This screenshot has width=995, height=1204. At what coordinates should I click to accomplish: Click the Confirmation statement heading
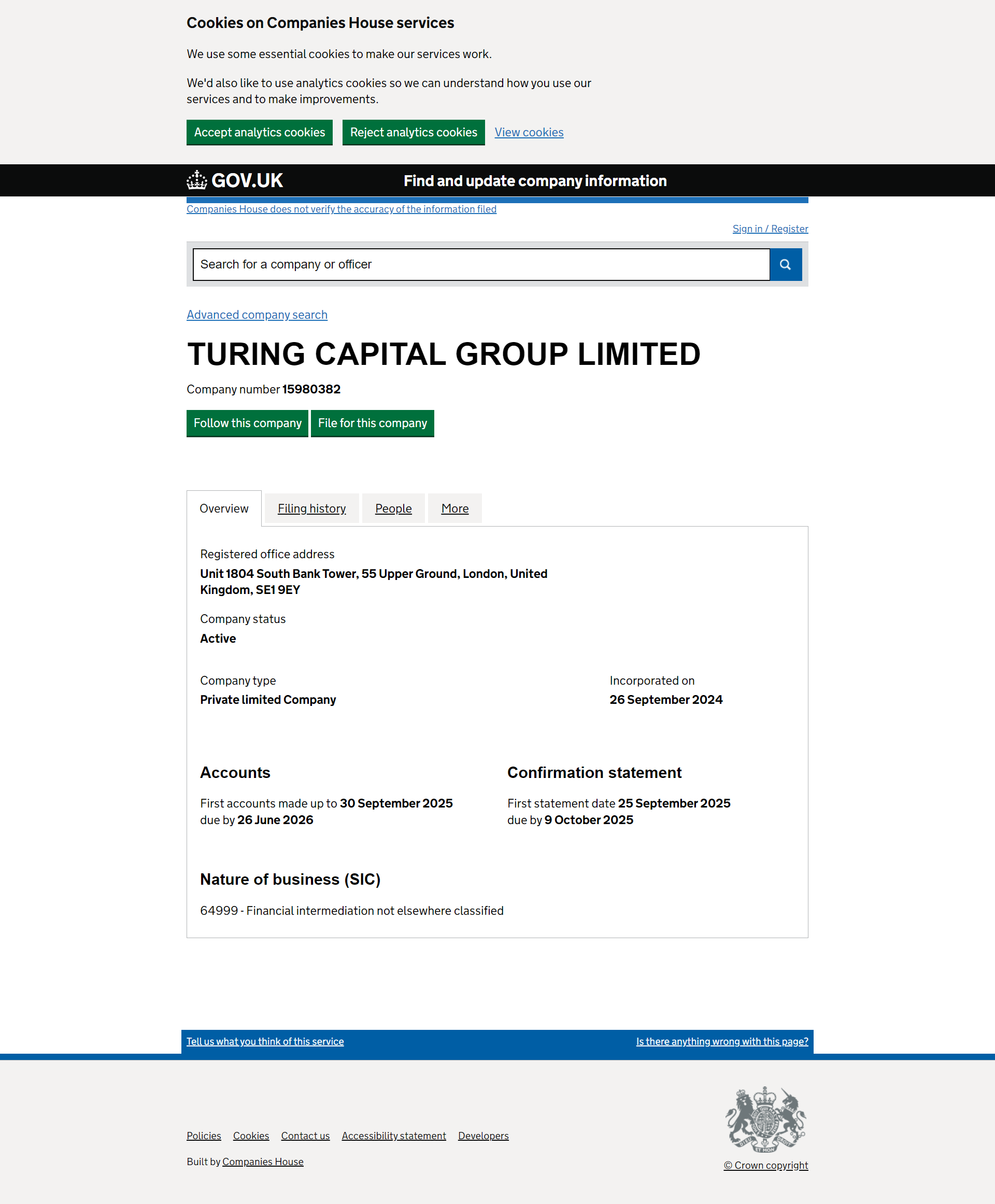point(594,773)
